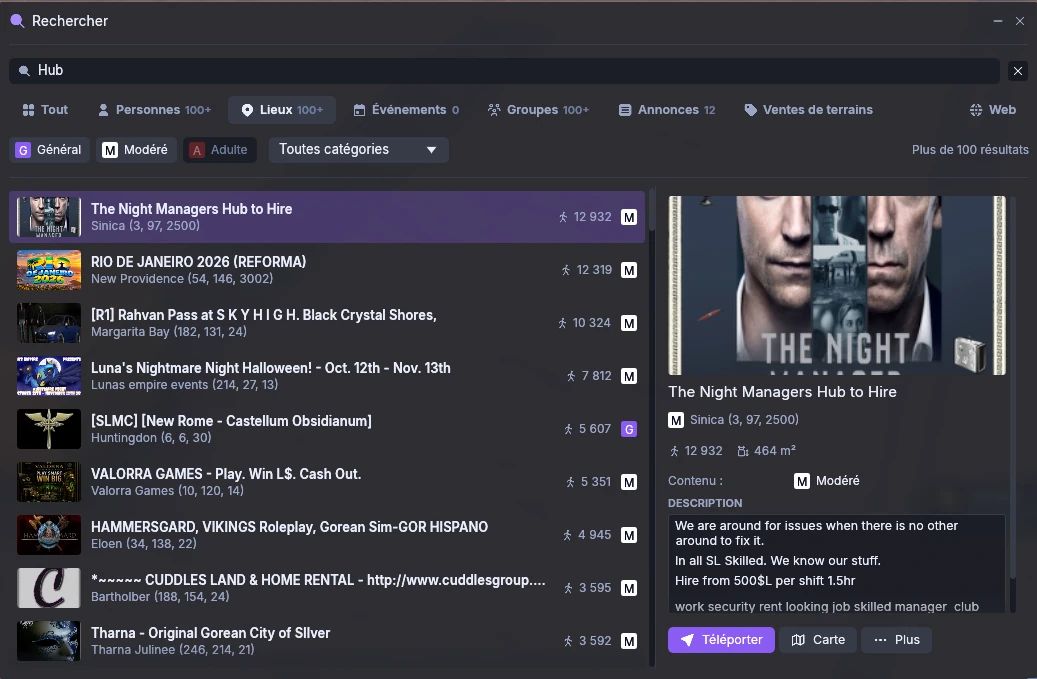Select The Night Managers Hub to Hire result
This screenshot has height=679, width=1037.
point(327,217)
